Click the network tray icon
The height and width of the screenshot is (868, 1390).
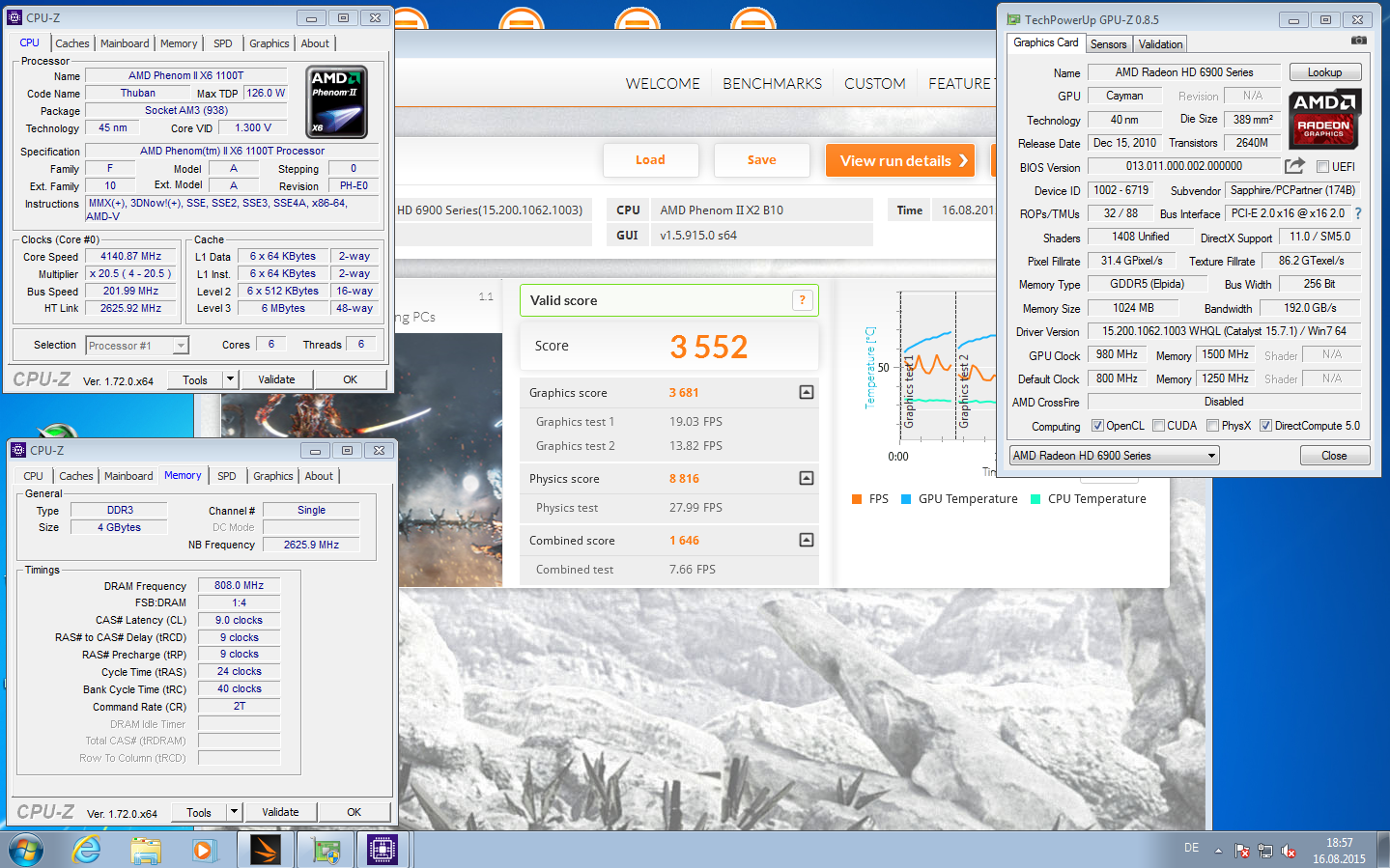[1265, 851]
